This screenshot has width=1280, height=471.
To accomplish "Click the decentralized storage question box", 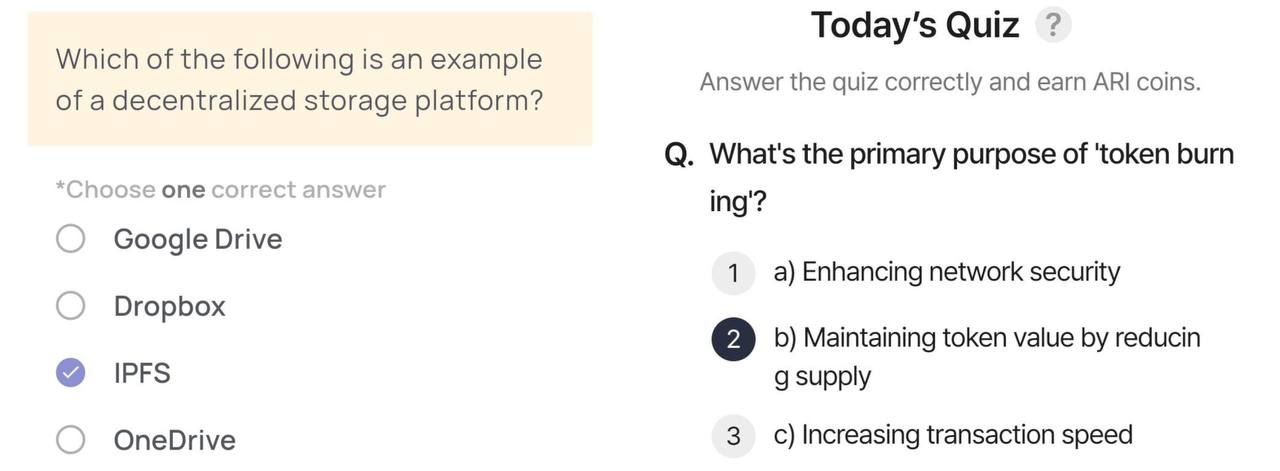I will click(310, 79).
